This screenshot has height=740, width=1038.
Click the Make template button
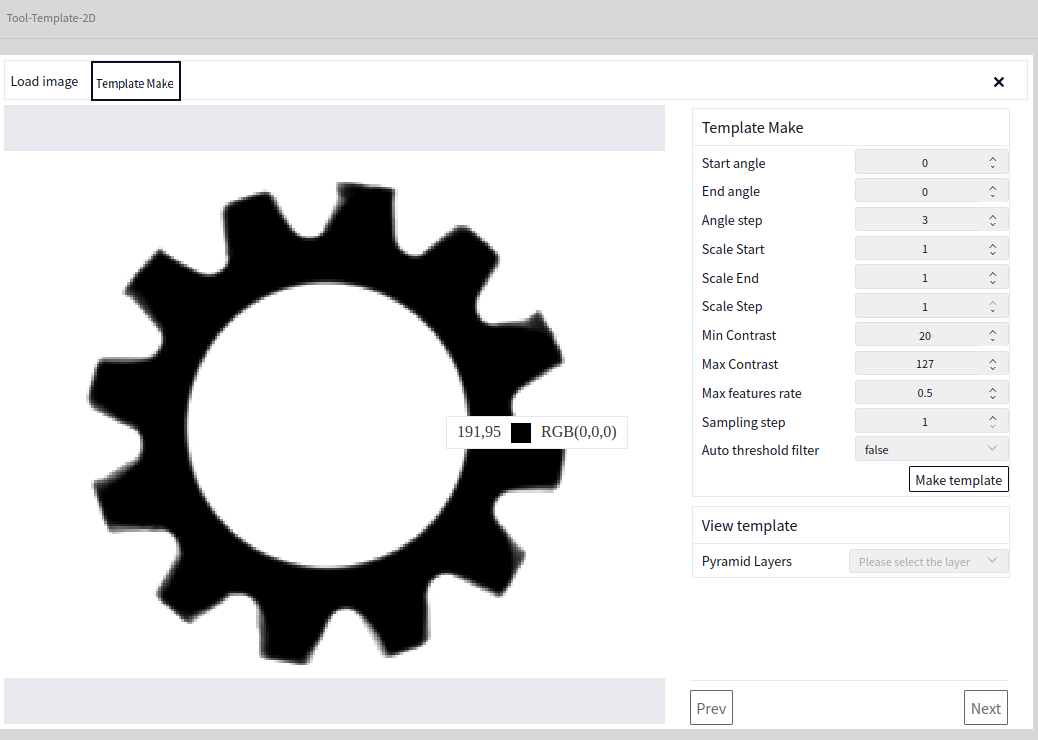(x=959, y=480)
